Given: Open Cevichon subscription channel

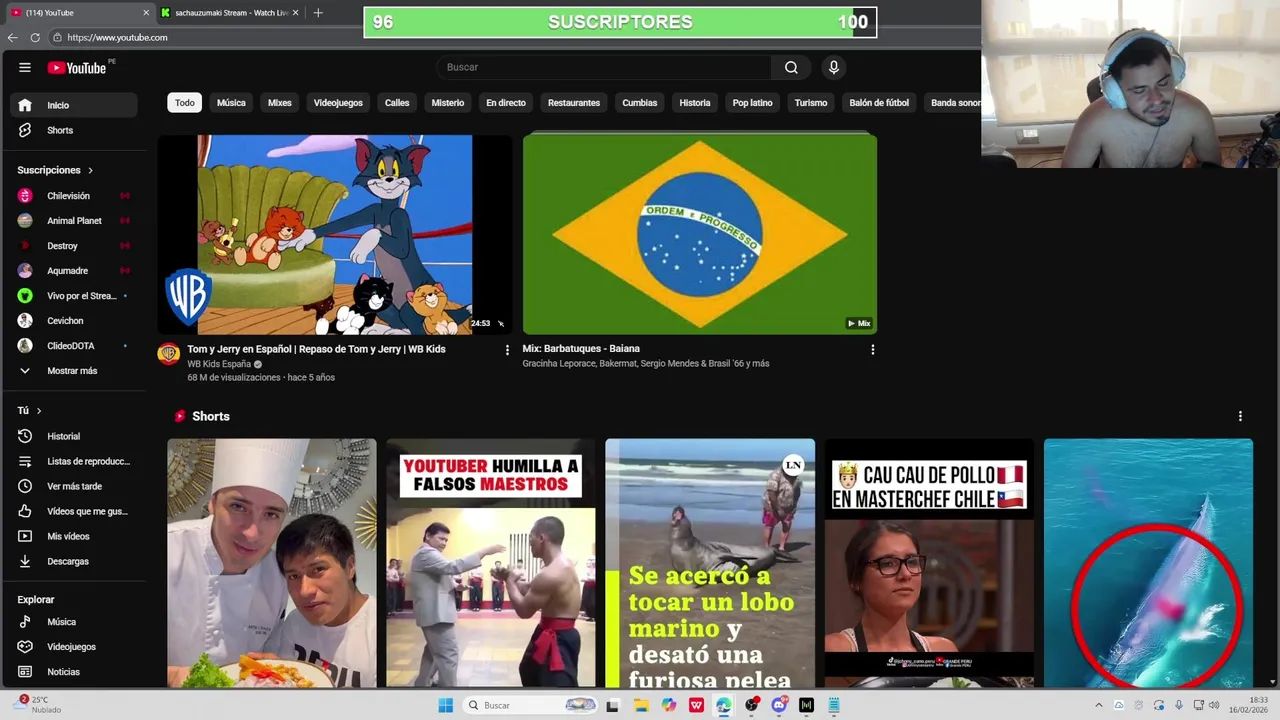Looking at the screenshot, I should click(74, 321).
